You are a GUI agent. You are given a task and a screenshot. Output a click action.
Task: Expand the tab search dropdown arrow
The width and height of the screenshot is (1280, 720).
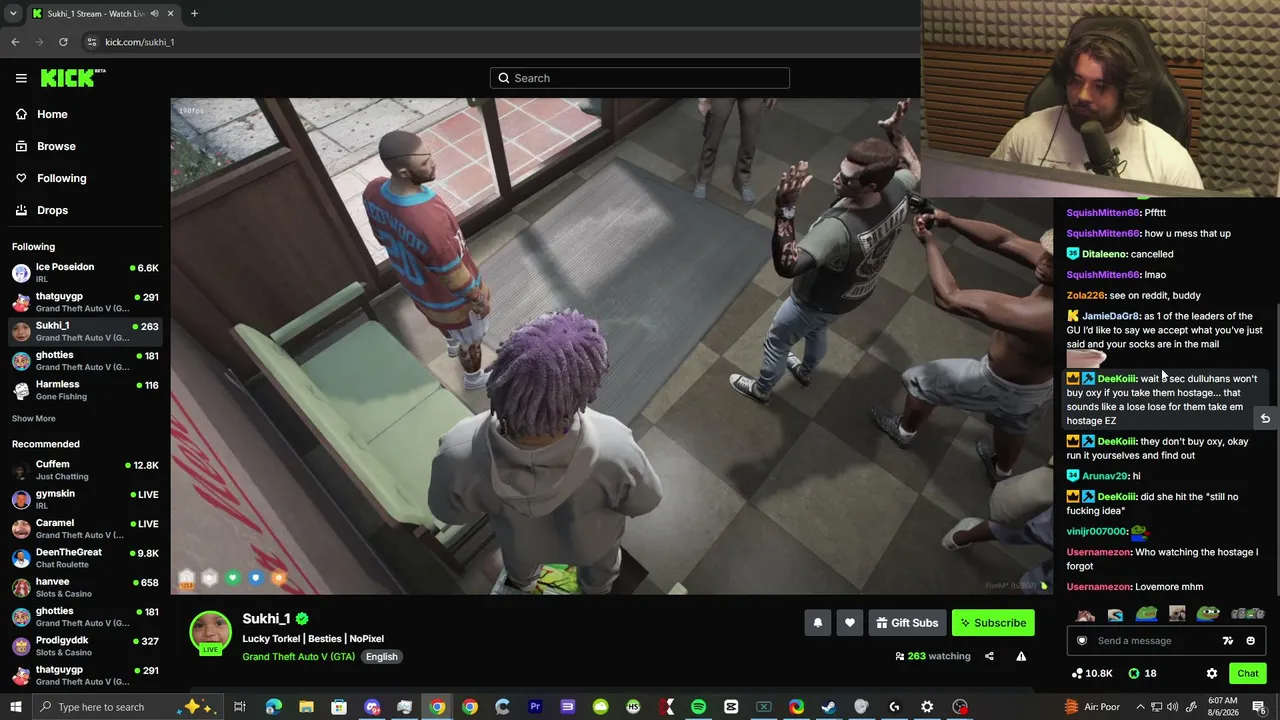click(x=13, y=14)
